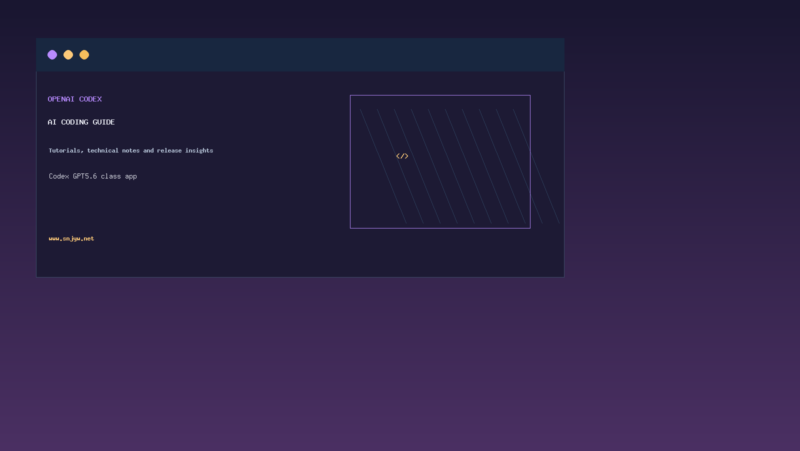Open the www.snjyw.net link

pyautogui.click(x=71, y=238)
